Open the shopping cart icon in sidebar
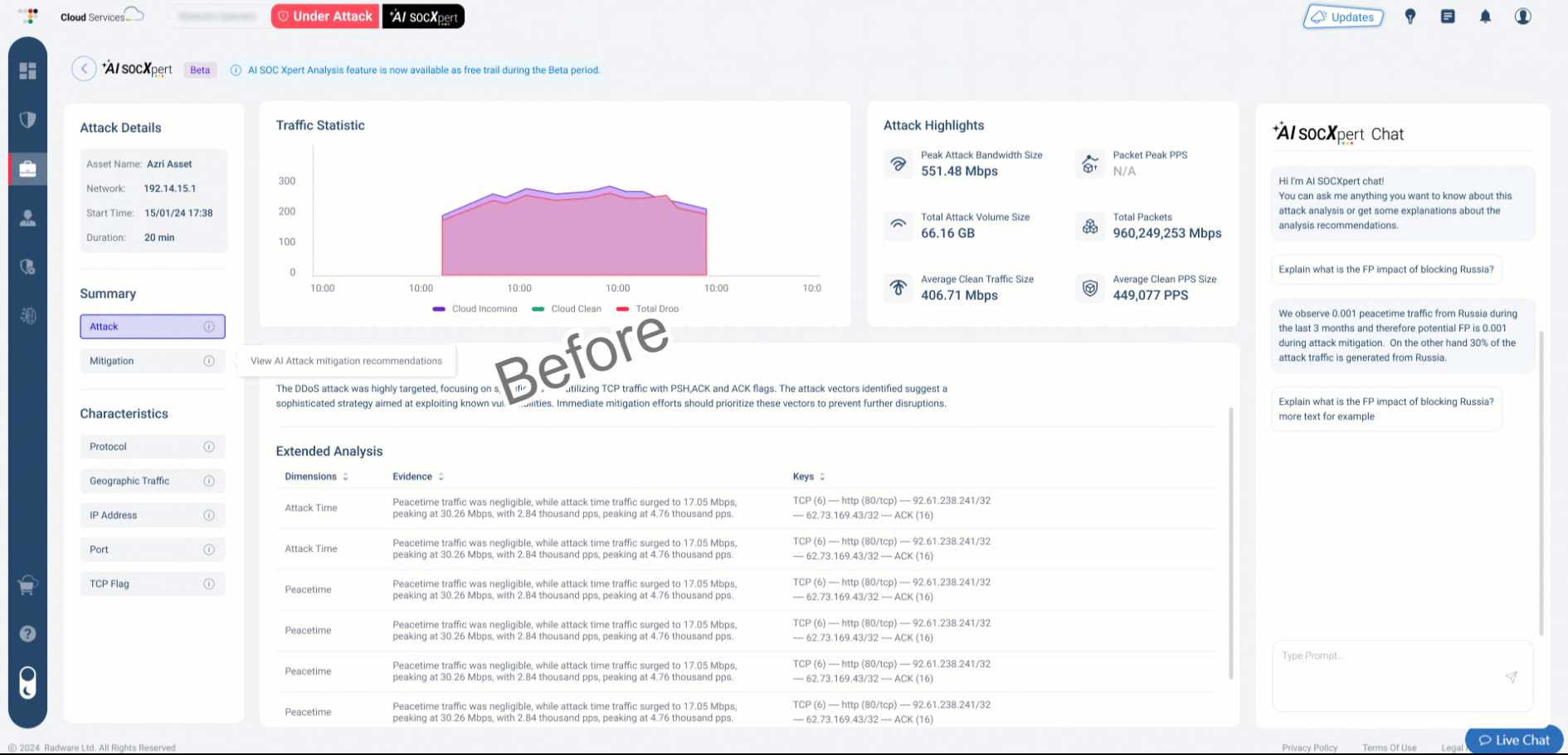The width and height of the screenshot is (1568, 755). (27, 586)
